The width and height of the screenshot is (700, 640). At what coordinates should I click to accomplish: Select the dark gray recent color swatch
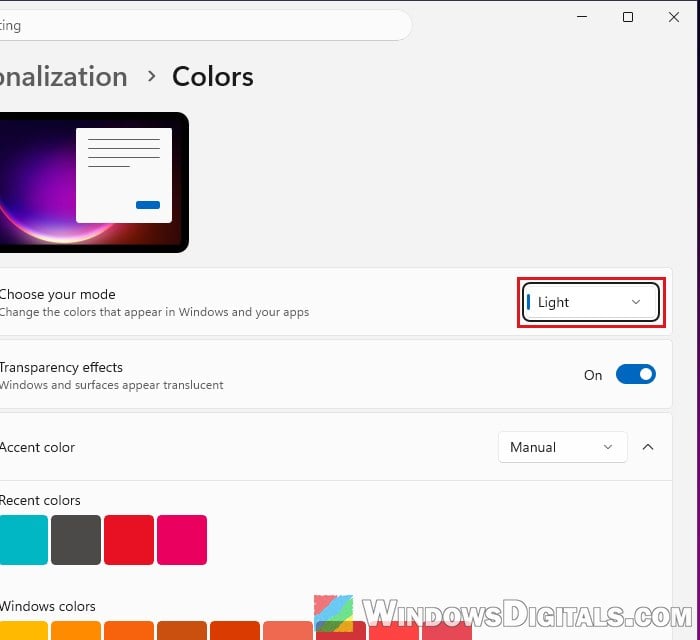(76, 540)
